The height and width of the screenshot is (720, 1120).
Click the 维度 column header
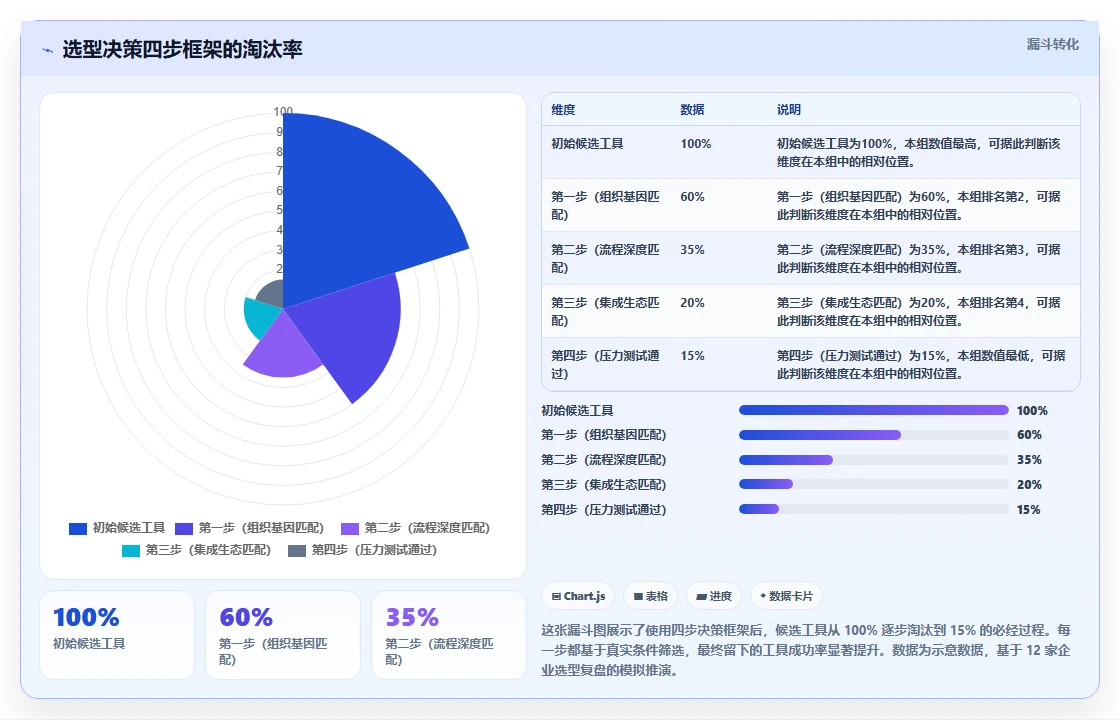click(x=563, y=110)
